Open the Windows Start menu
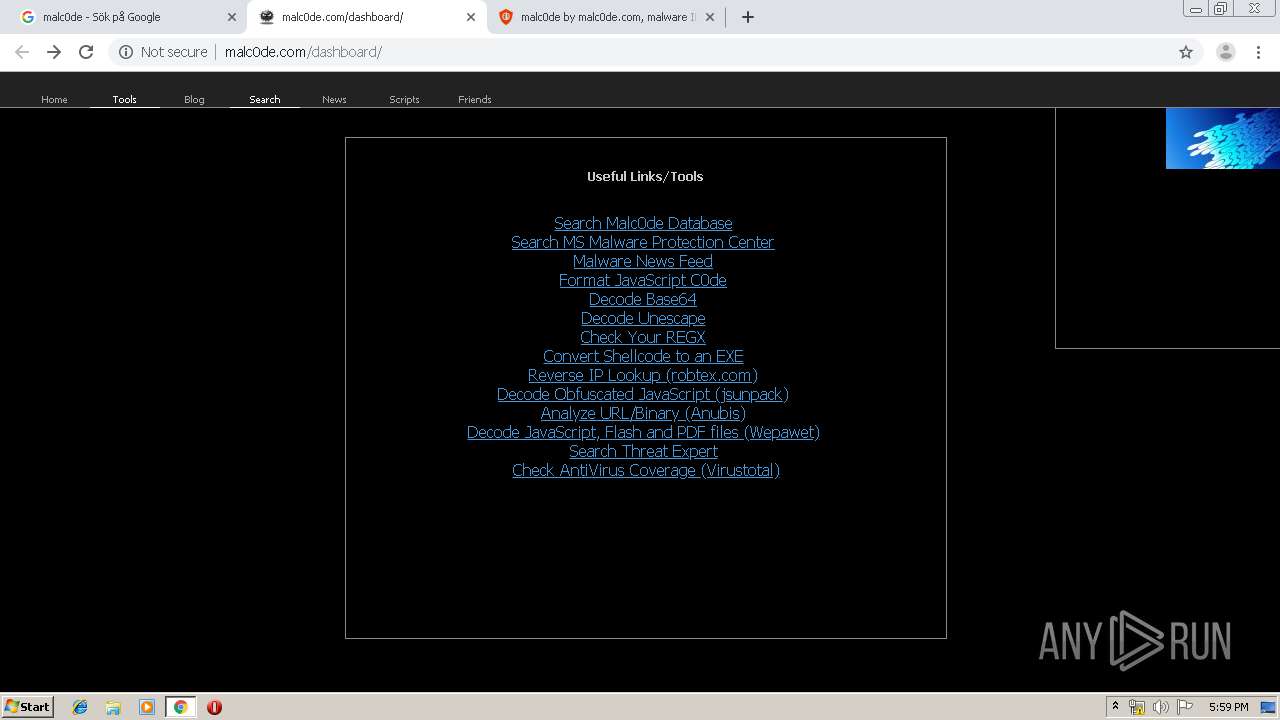1280x720 pixels. 28,706
